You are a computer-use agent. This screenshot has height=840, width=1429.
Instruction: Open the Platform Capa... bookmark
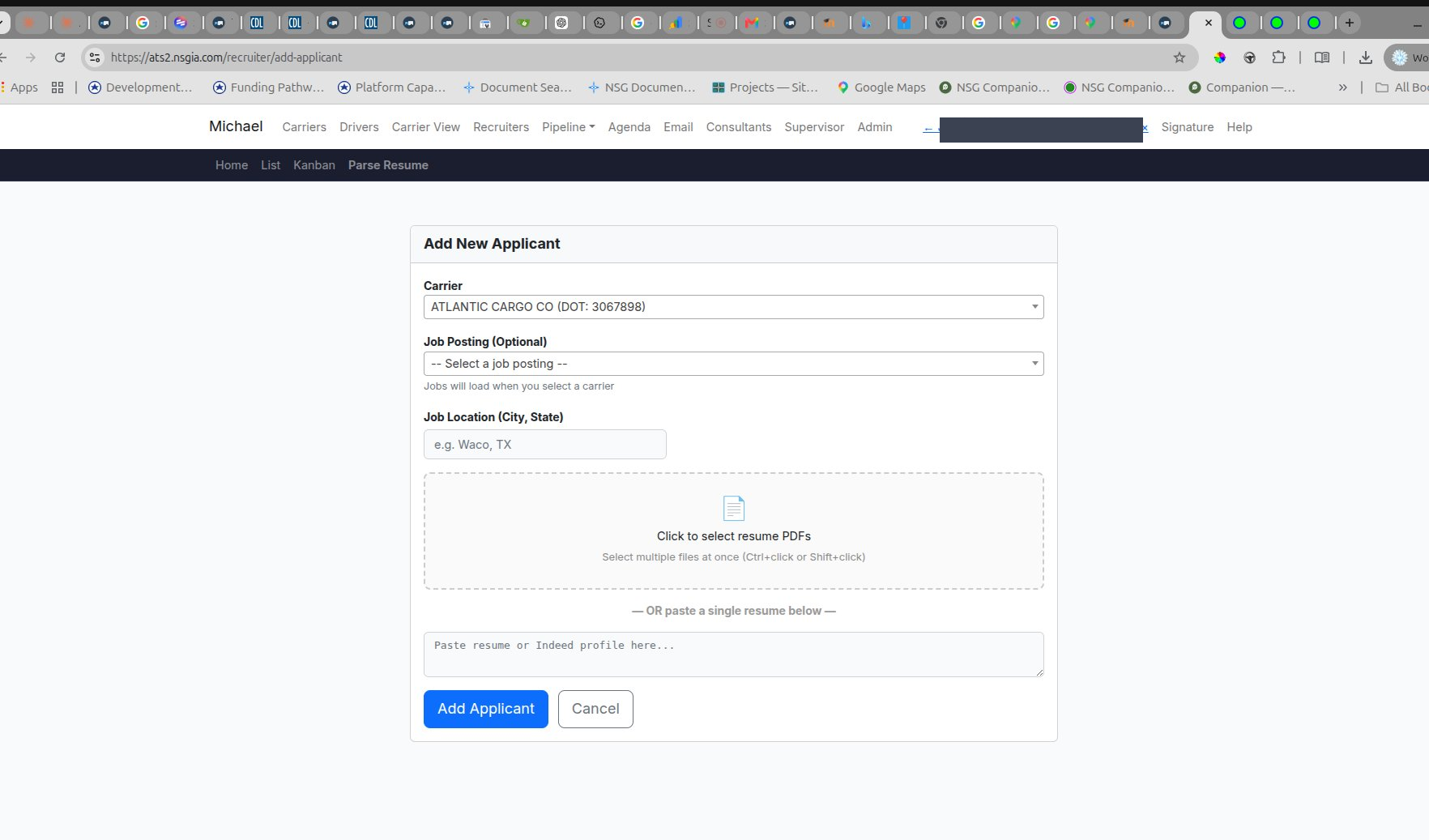point(391,87)
